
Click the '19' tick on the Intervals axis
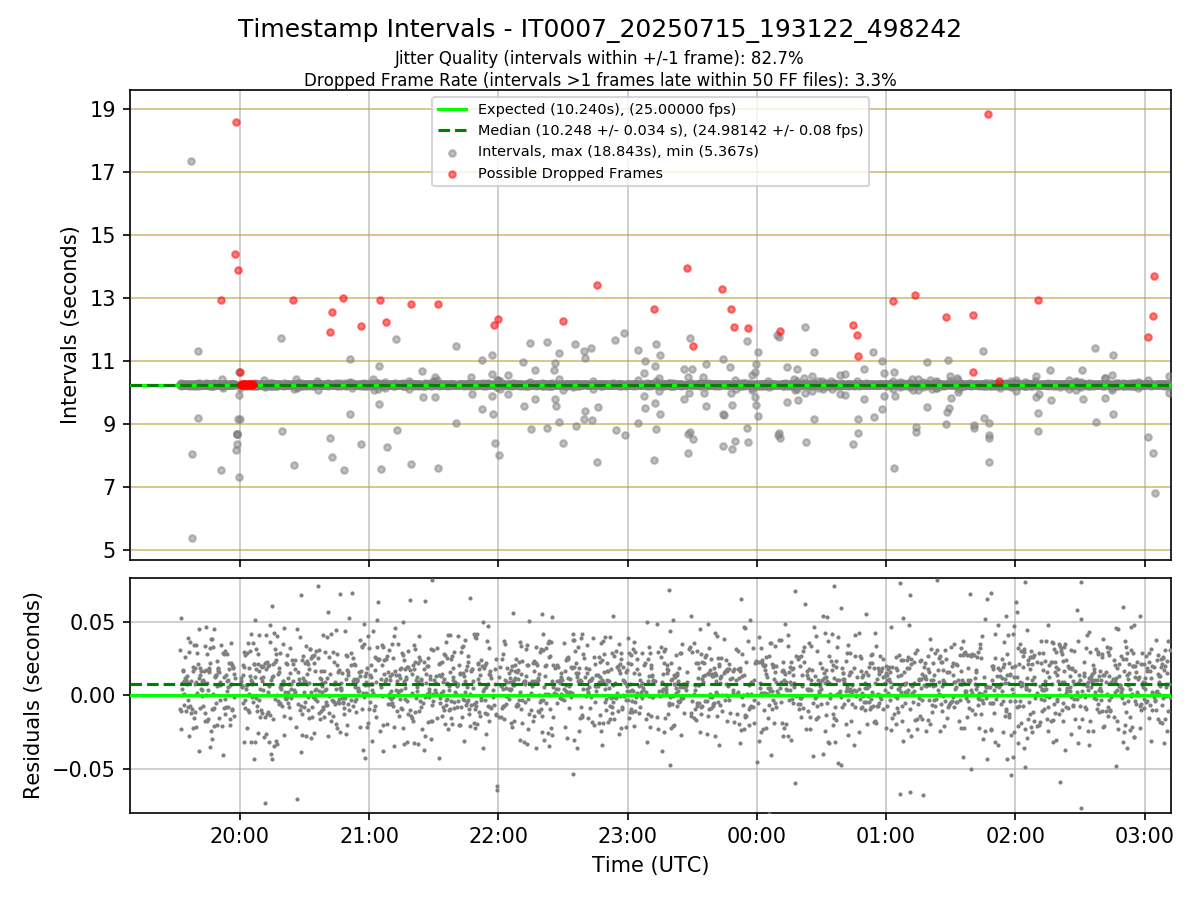tap(105, 109)
